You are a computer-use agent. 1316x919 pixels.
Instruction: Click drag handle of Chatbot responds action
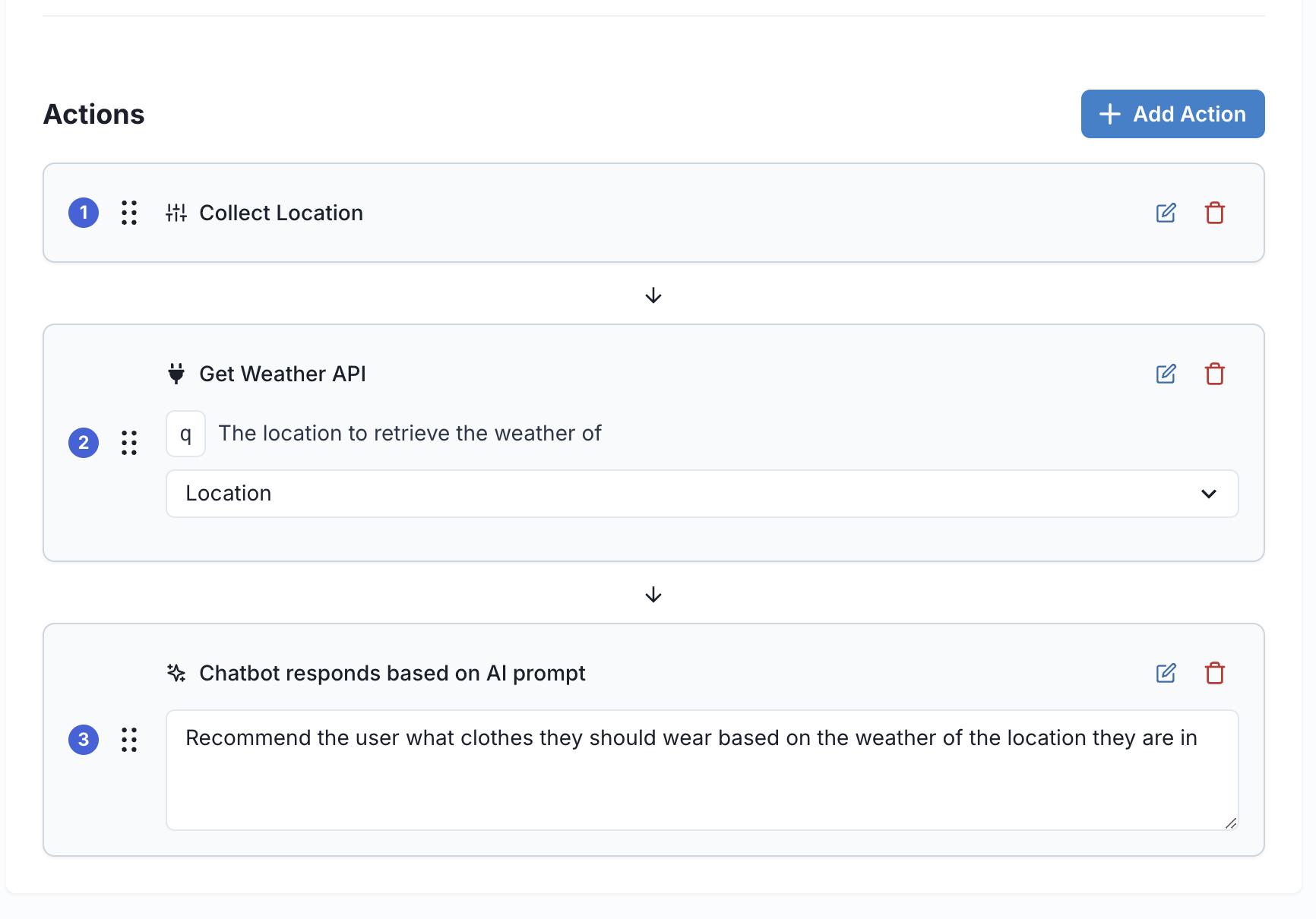(x=129, y=740)
